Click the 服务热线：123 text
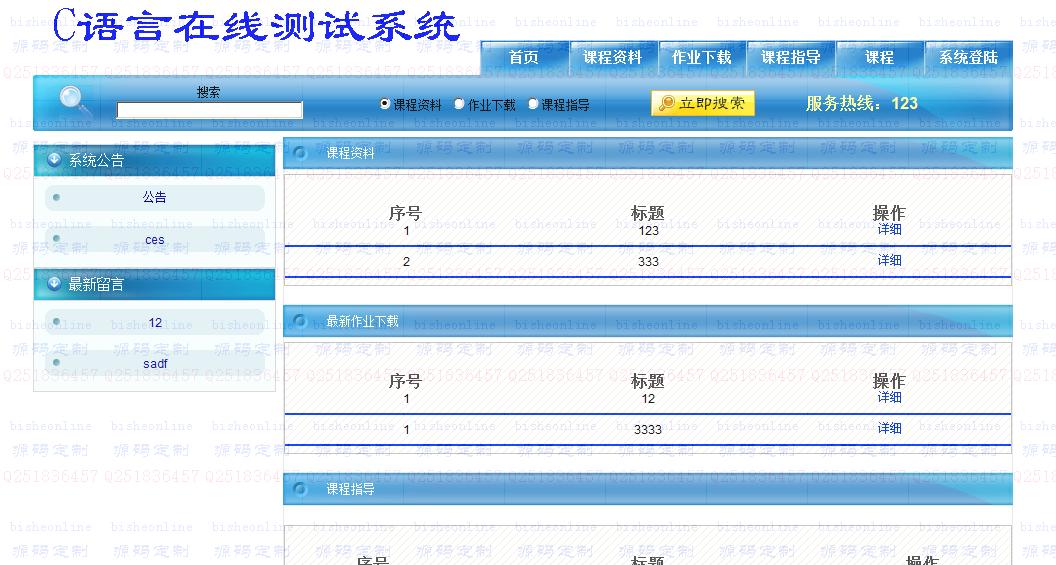This screenshot has height=565, width=1056. (861, 103)
